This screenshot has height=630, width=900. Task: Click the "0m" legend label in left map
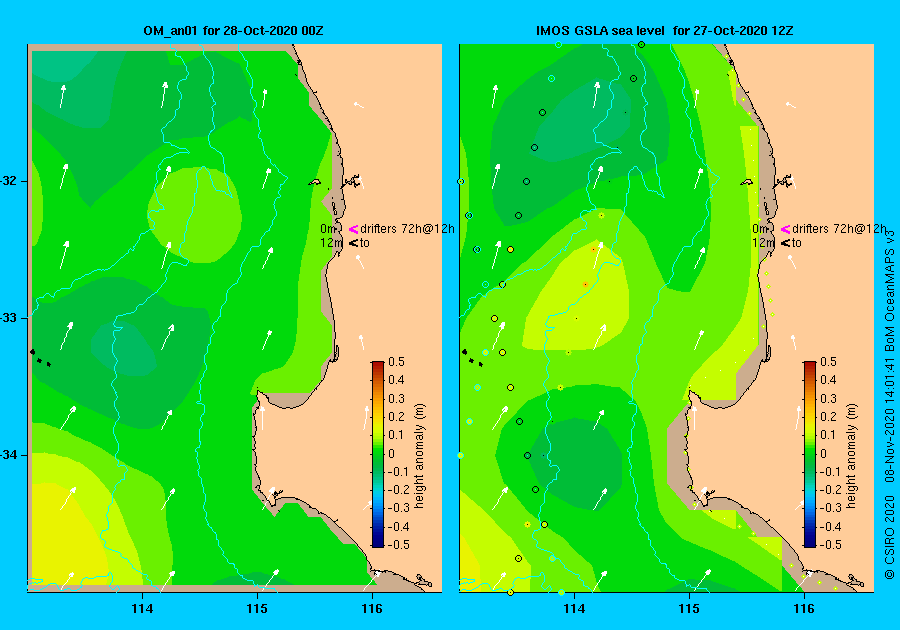(x=328, y=229)
